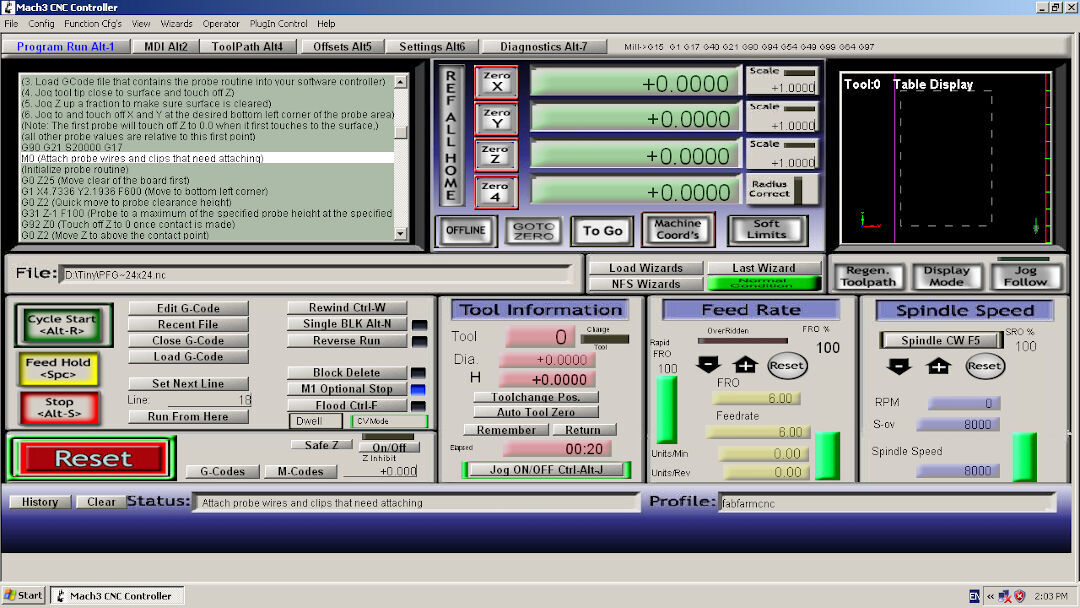
Task: Toggle Machine Coord's display
Action: click(678, 229)
